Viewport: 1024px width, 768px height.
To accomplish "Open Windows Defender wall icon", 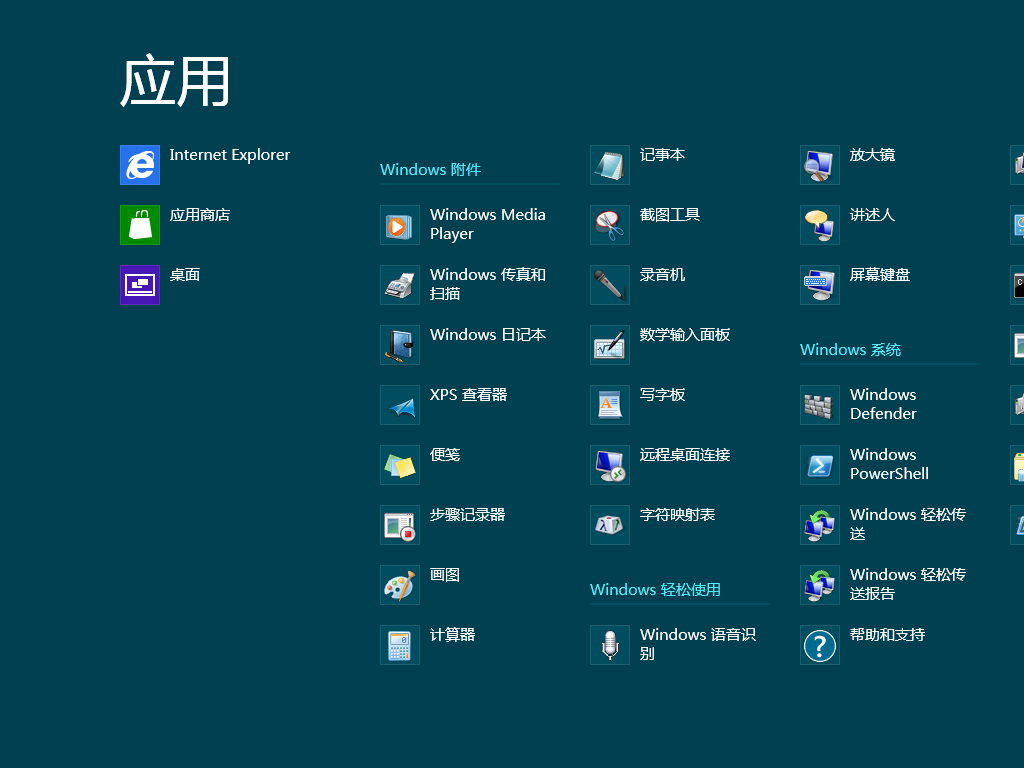I will (820, 405).
